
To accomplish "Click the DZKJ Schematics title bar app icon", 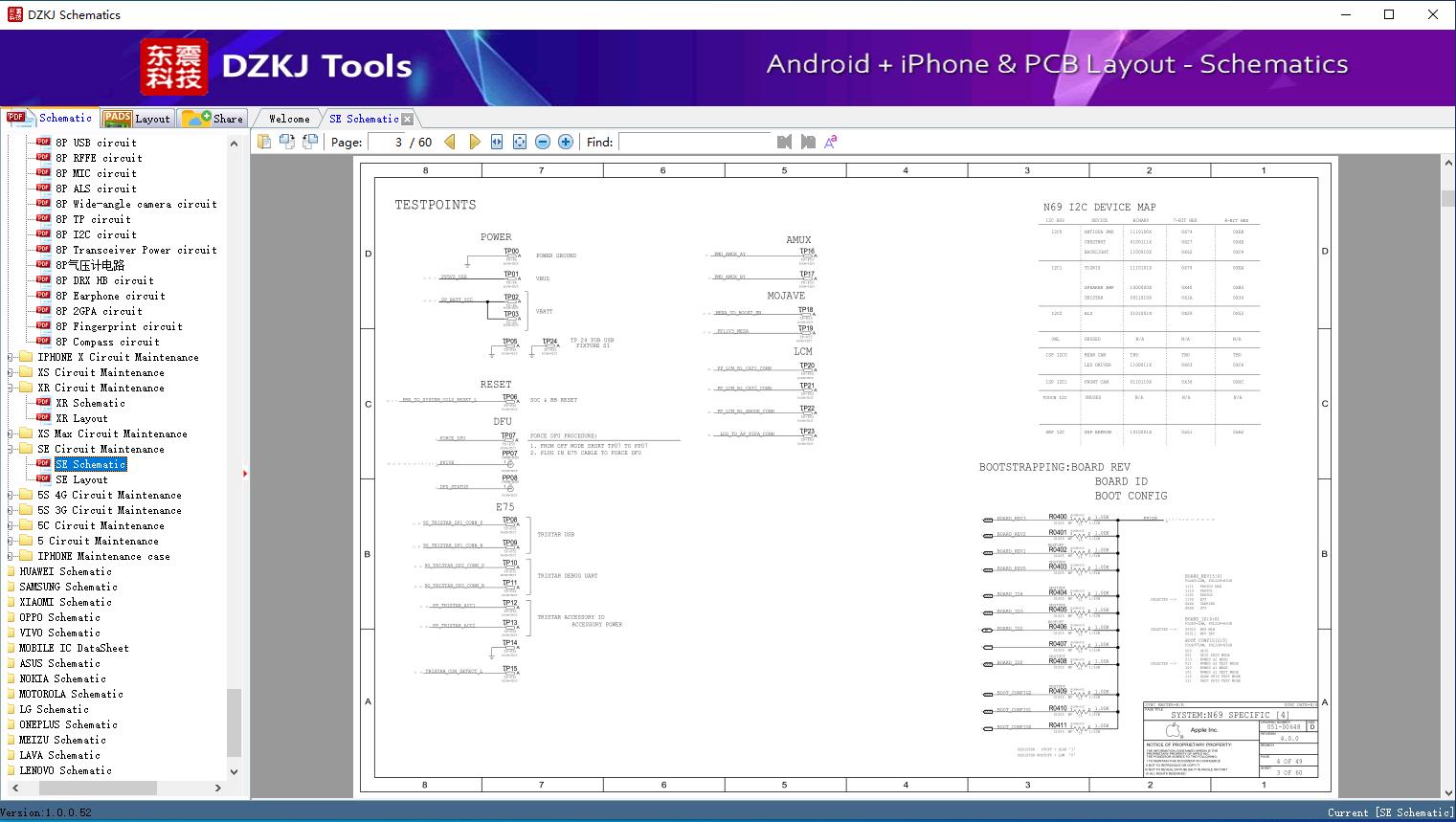I will [13, 14].
